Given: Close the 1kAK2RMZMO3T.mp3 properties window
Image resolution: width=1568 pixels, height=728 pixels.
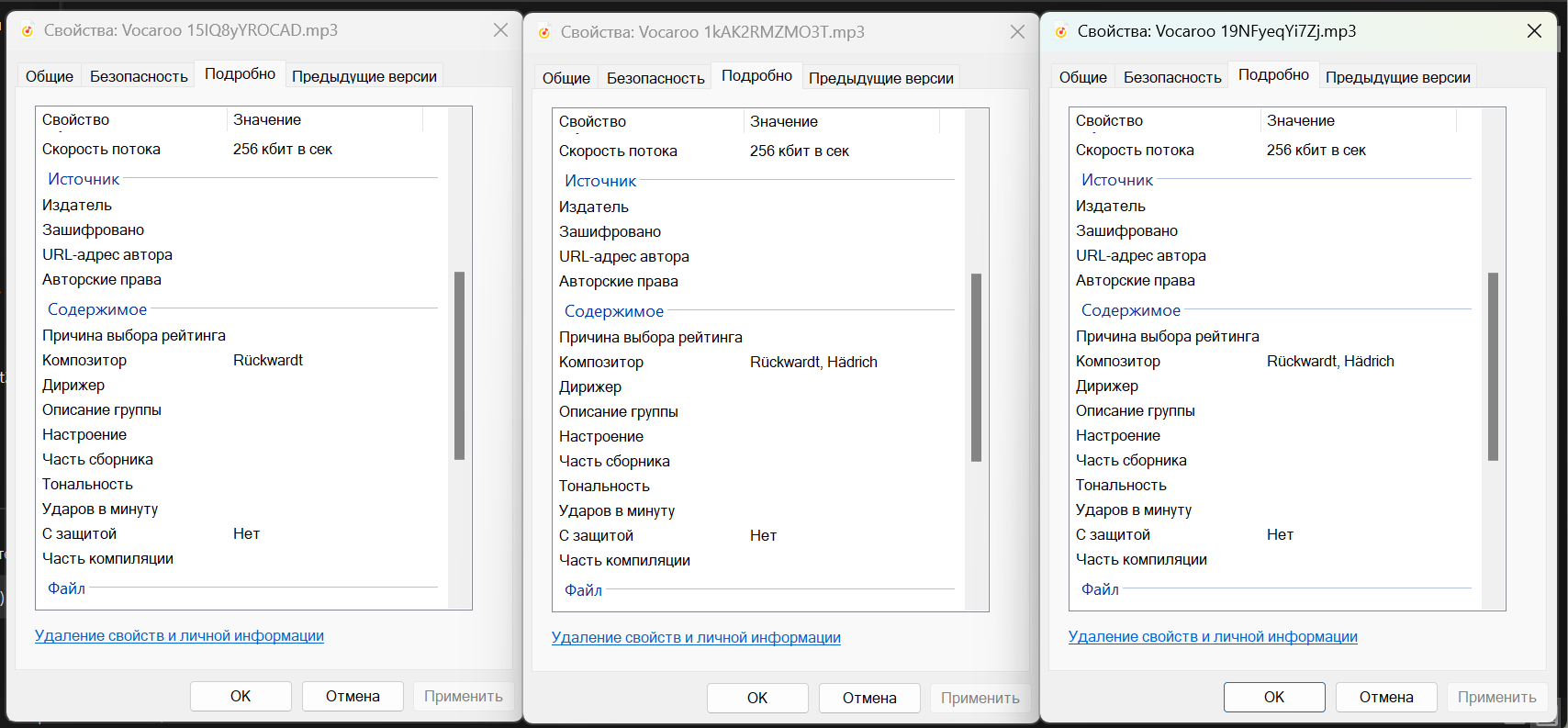Looking at the screenshot, I should pos(1017,32).
